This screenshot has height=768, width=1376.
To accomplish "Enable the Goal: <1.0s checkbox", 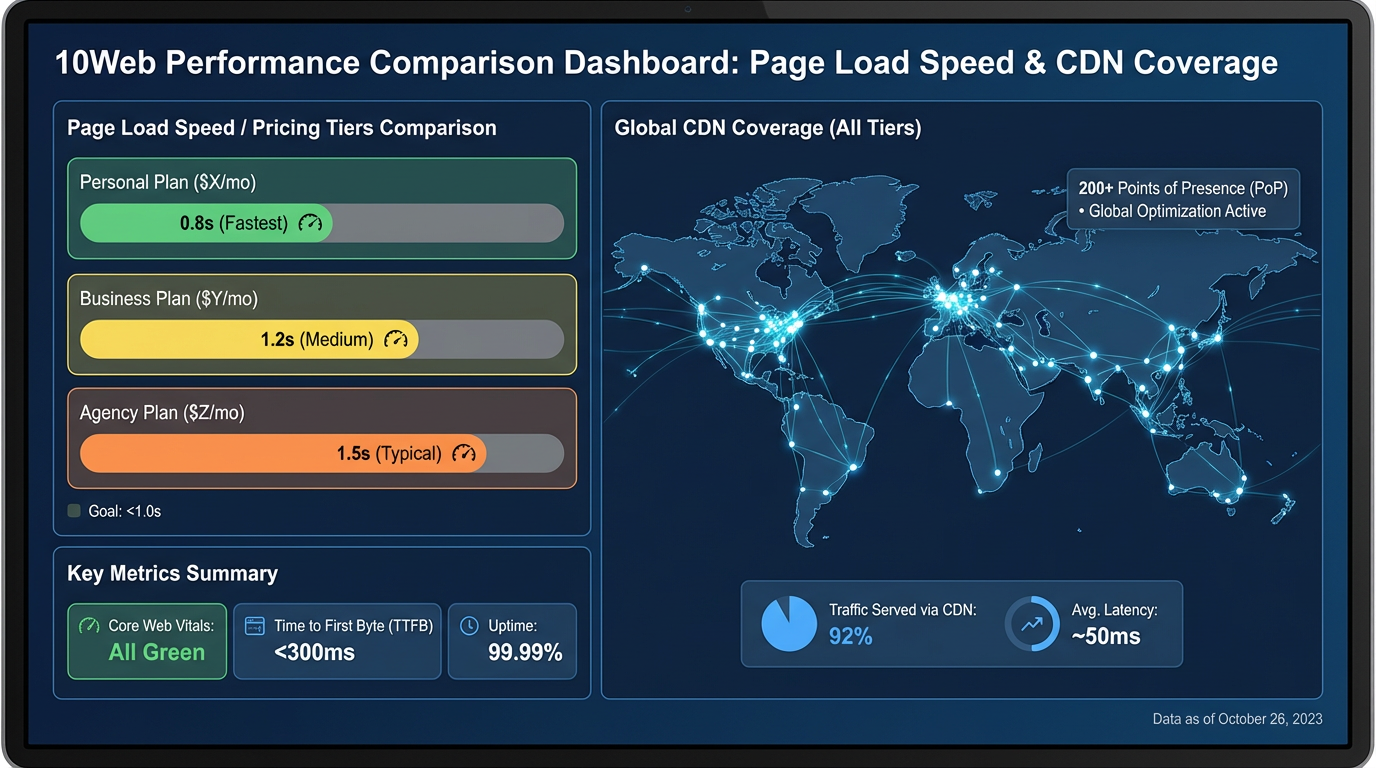I will point(73,510).
